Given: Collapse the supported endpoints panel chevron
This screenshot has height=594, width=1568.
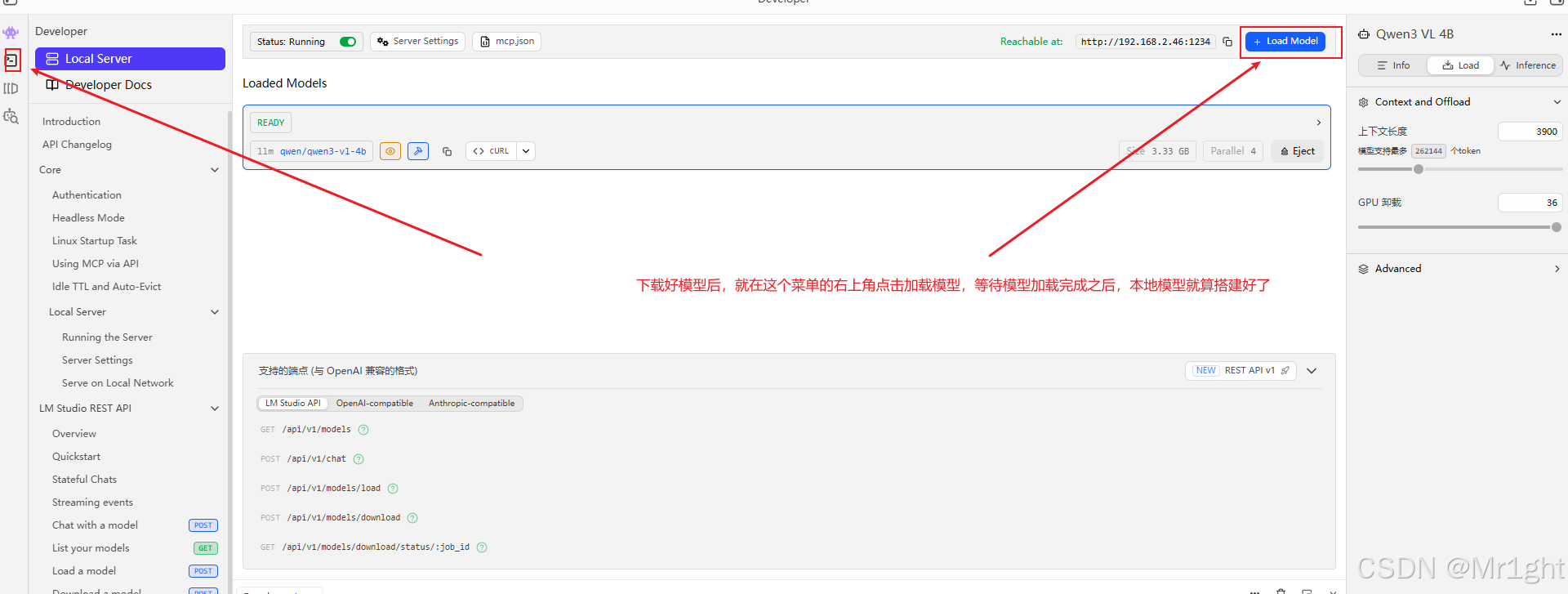Looking at the screenshot, I should point(1312,371).
